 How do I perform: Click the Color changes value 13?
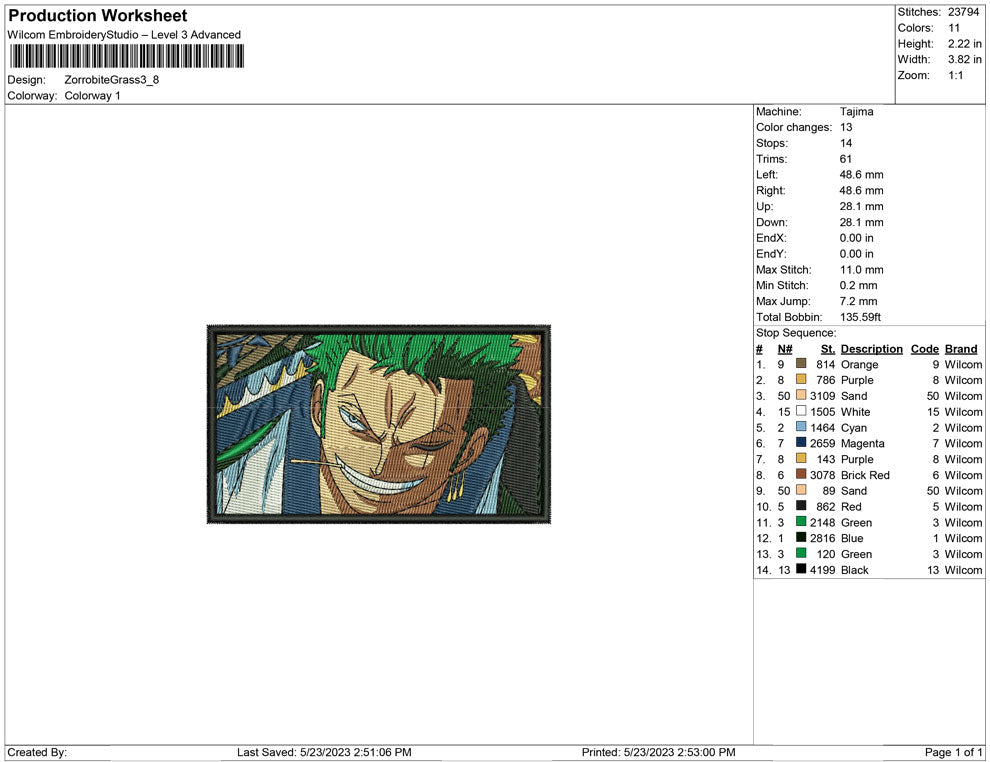[x=846, y=128]
